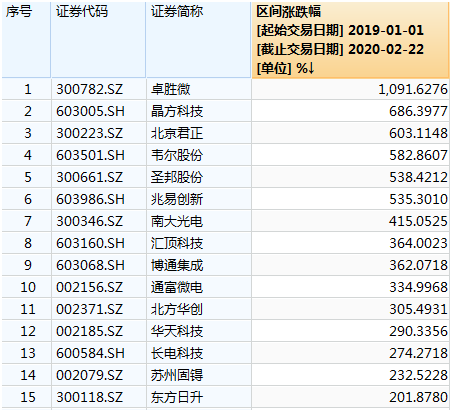Select value 290.3356 for 华天科技

tap(350, 331)
